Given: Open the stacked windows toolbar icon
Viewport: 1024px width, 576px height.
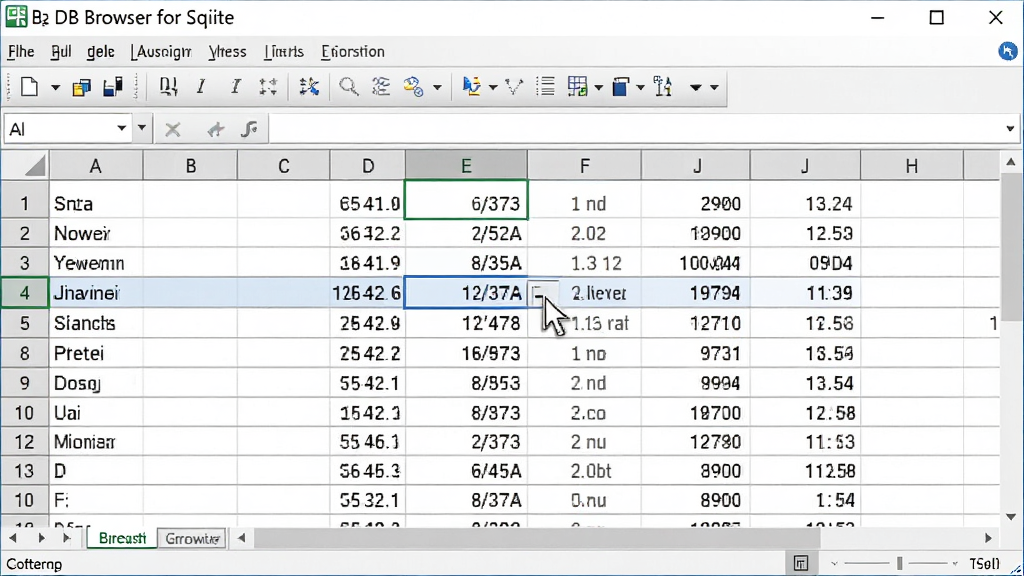Looking at the screenshot, I should (82, 88).
